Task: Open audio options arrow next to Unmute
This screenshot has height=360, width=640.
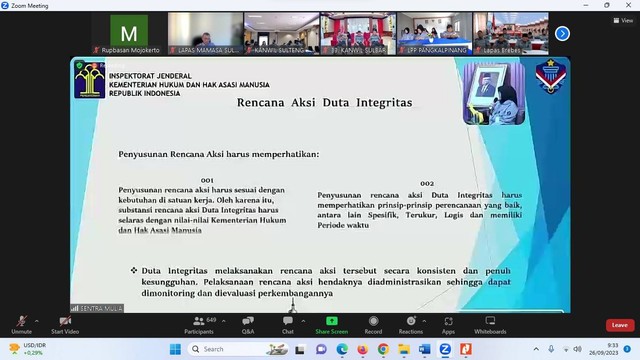Action: [x=37, y=322]
